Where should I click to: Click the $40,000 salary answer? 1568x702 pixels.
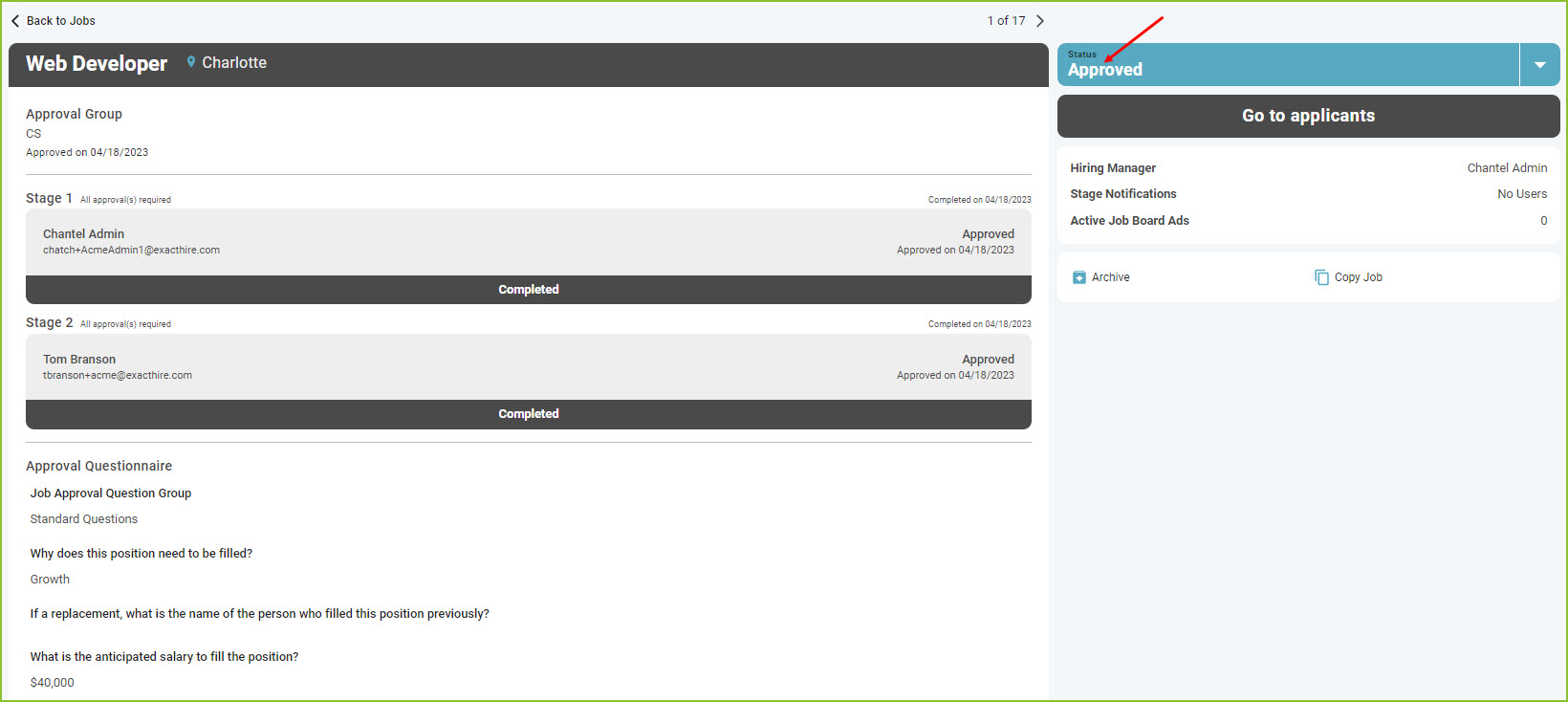(52, 683)
